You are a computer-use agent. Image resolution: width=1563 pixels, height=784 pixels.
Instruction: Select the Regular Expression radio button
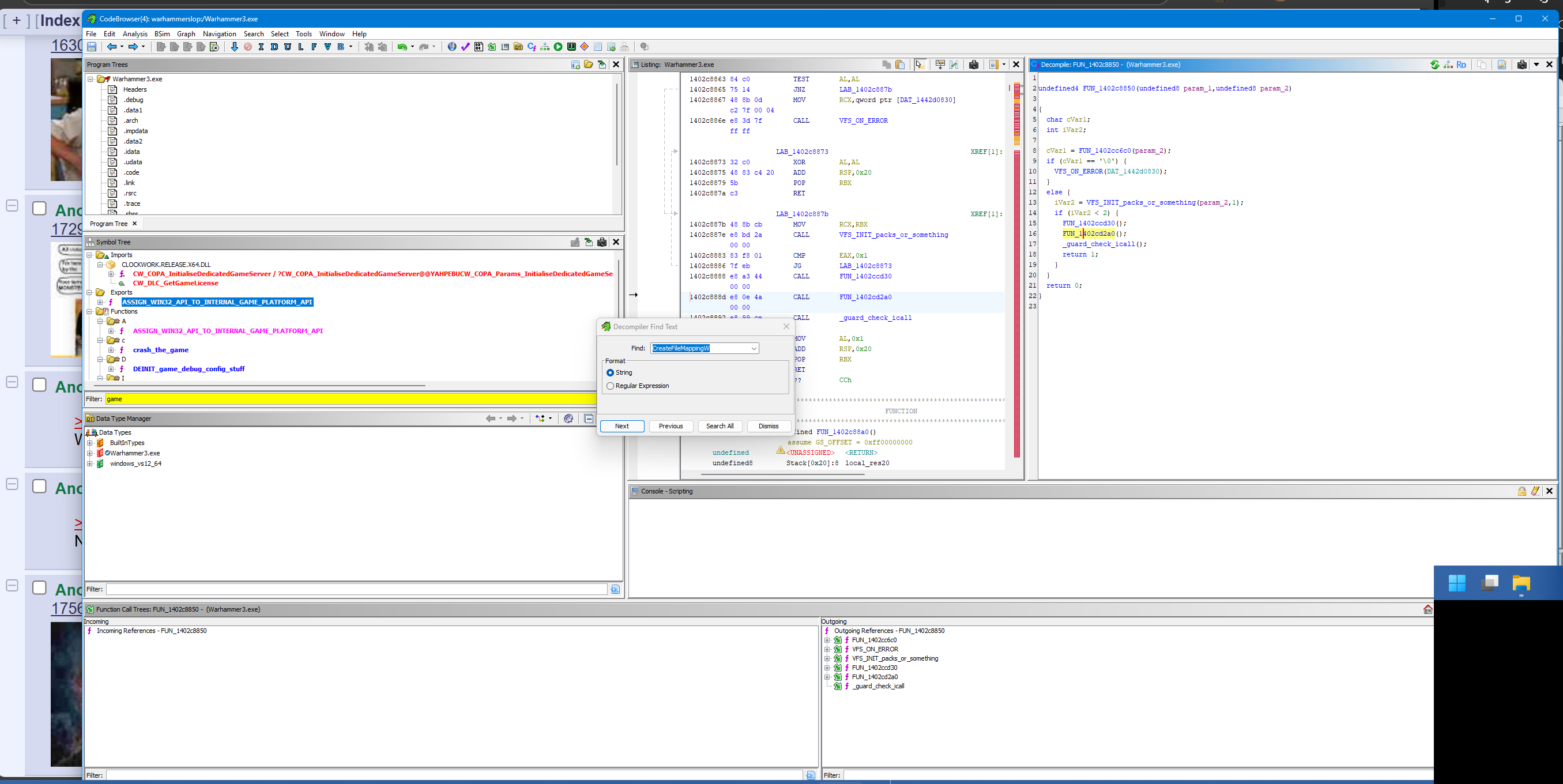click(x=611, y=386)
